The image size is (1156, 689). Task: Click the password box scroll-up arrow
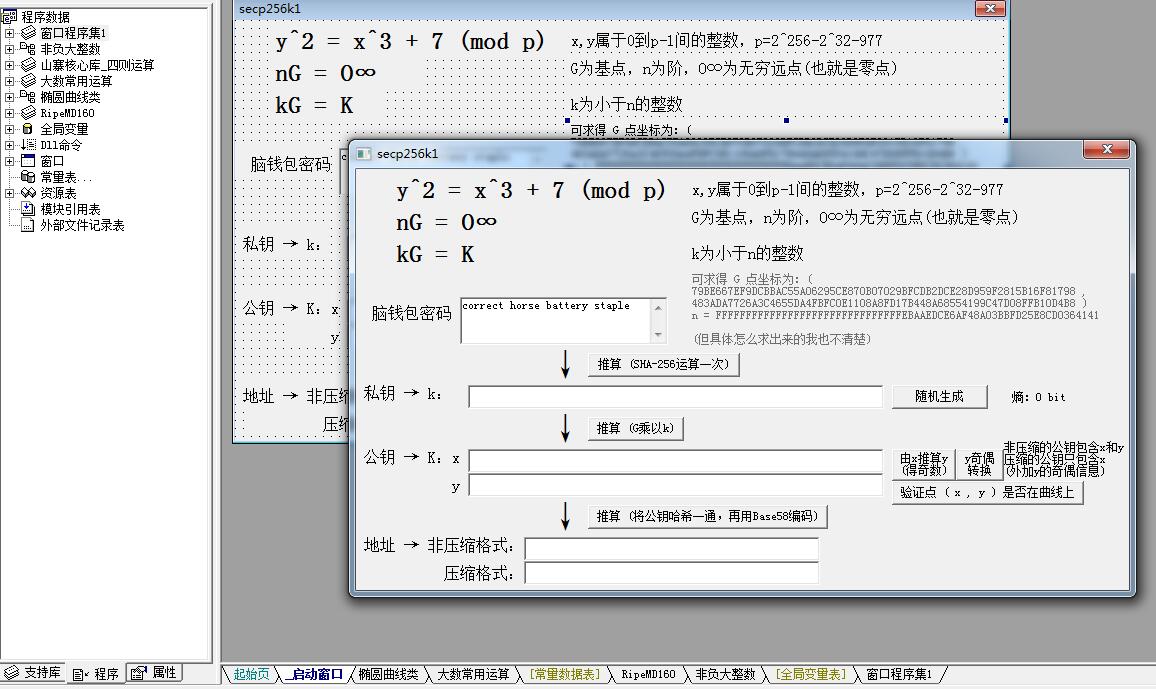pos(658,307)
